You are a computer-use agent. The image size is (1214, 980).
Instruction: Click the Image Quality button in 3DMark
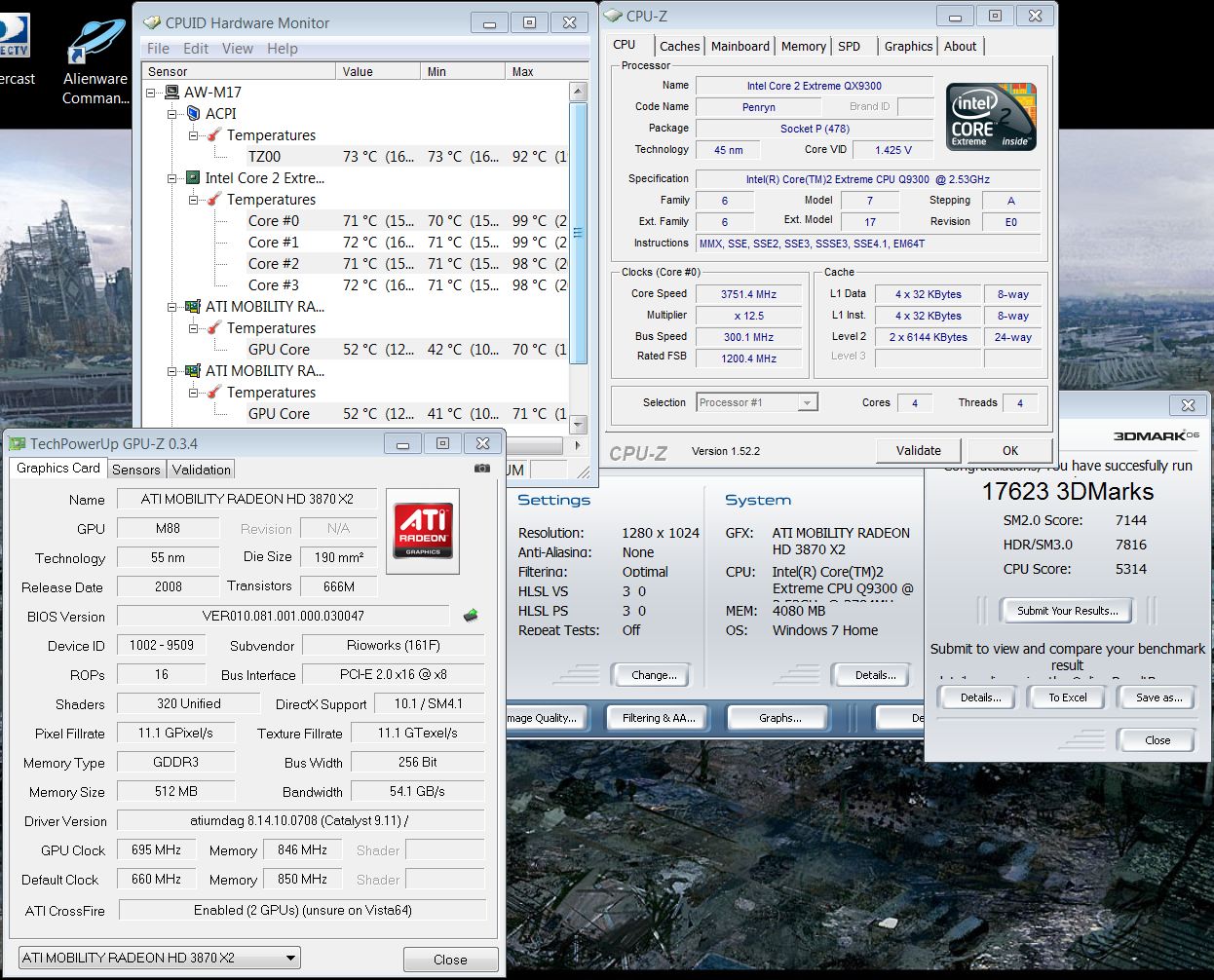[x=546, y=718]
